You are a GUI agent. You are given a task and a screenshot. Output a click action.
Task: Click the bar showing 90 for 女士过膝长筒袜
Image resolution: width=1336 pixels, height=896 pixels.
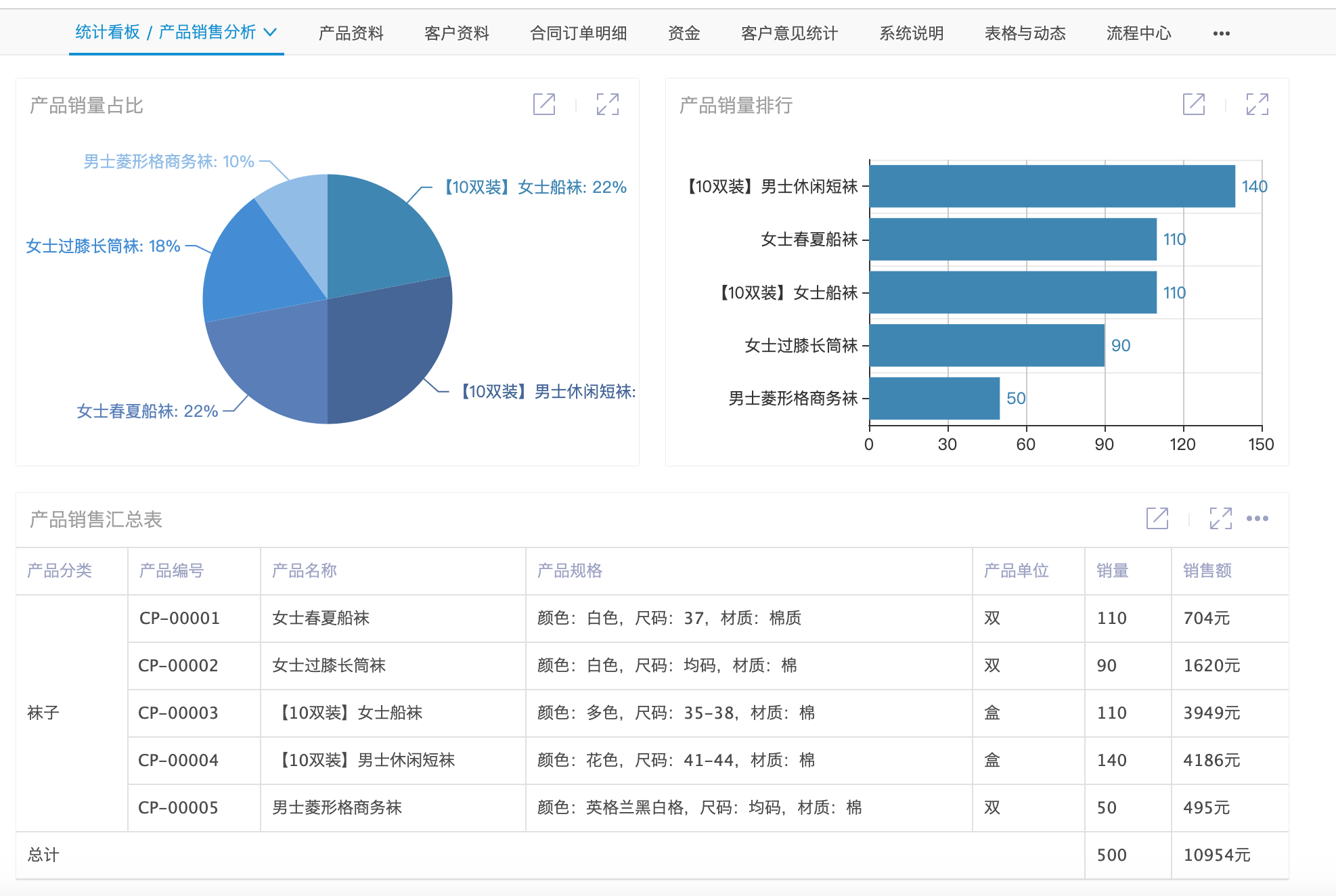[987, 345]
